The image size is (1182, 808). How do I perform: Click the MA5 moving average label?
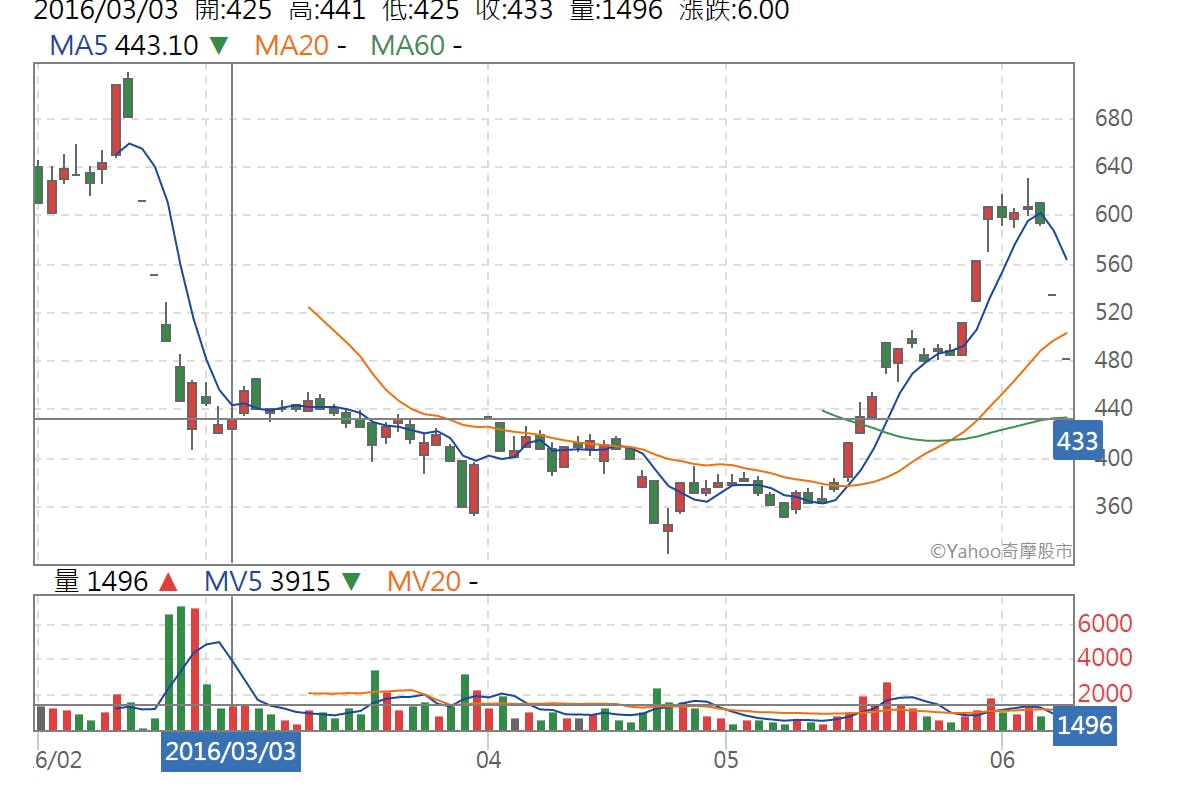point(78,46)
